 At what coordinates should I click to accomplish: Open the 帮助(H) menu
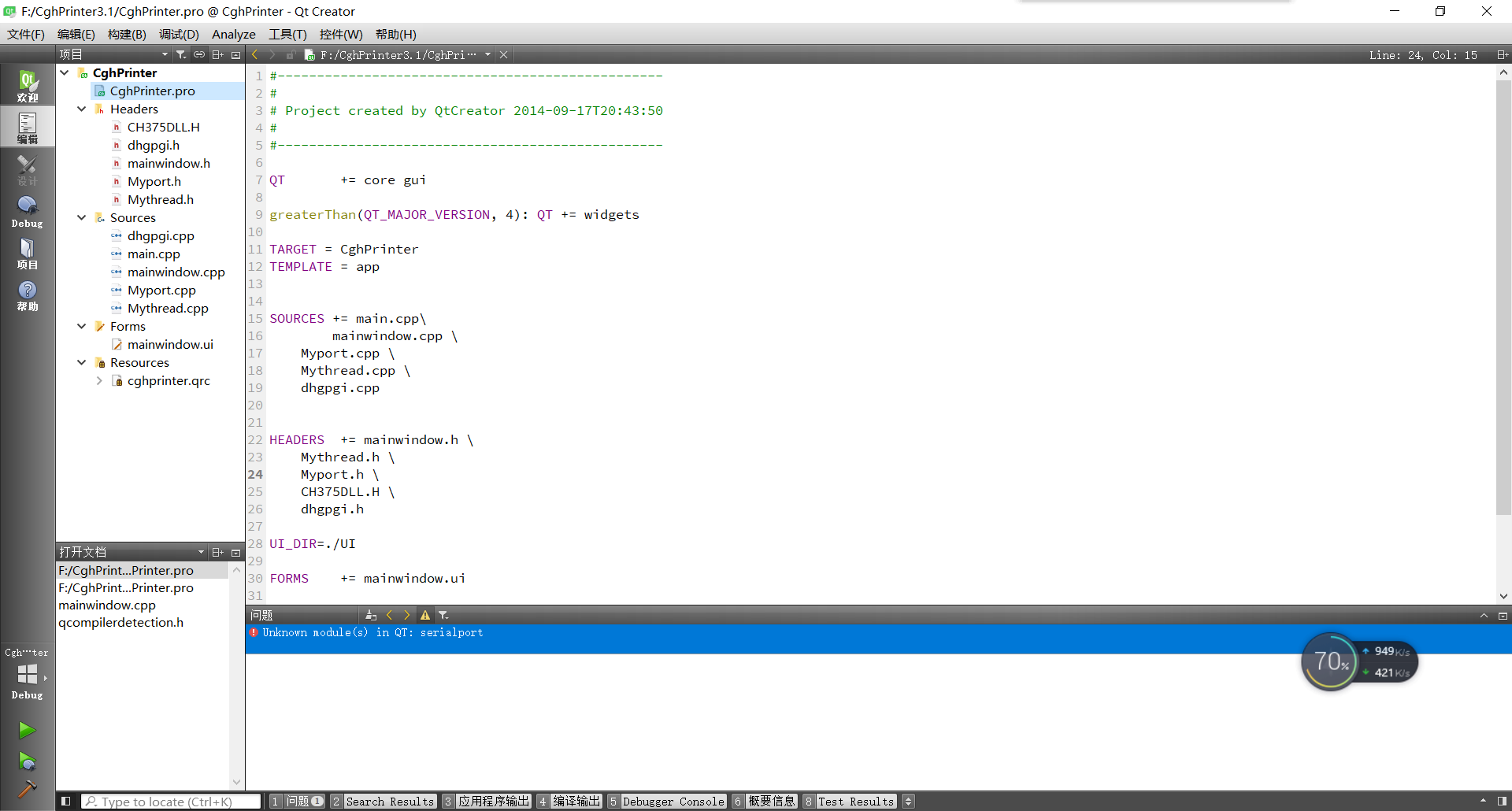click(x=396, y=34)
